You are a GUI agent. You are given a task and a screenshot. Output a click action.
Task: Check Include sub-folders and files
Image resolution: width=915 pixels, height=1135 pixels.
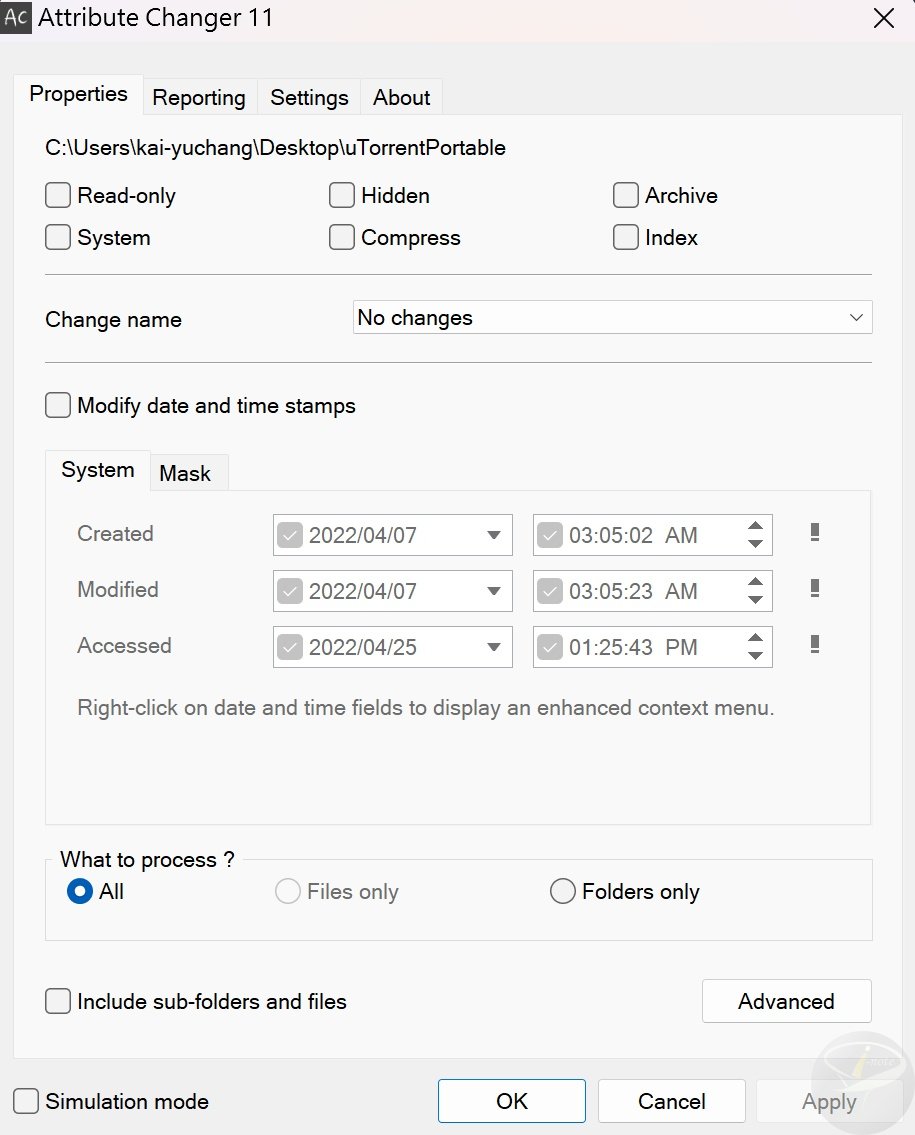pos(57,1001)
